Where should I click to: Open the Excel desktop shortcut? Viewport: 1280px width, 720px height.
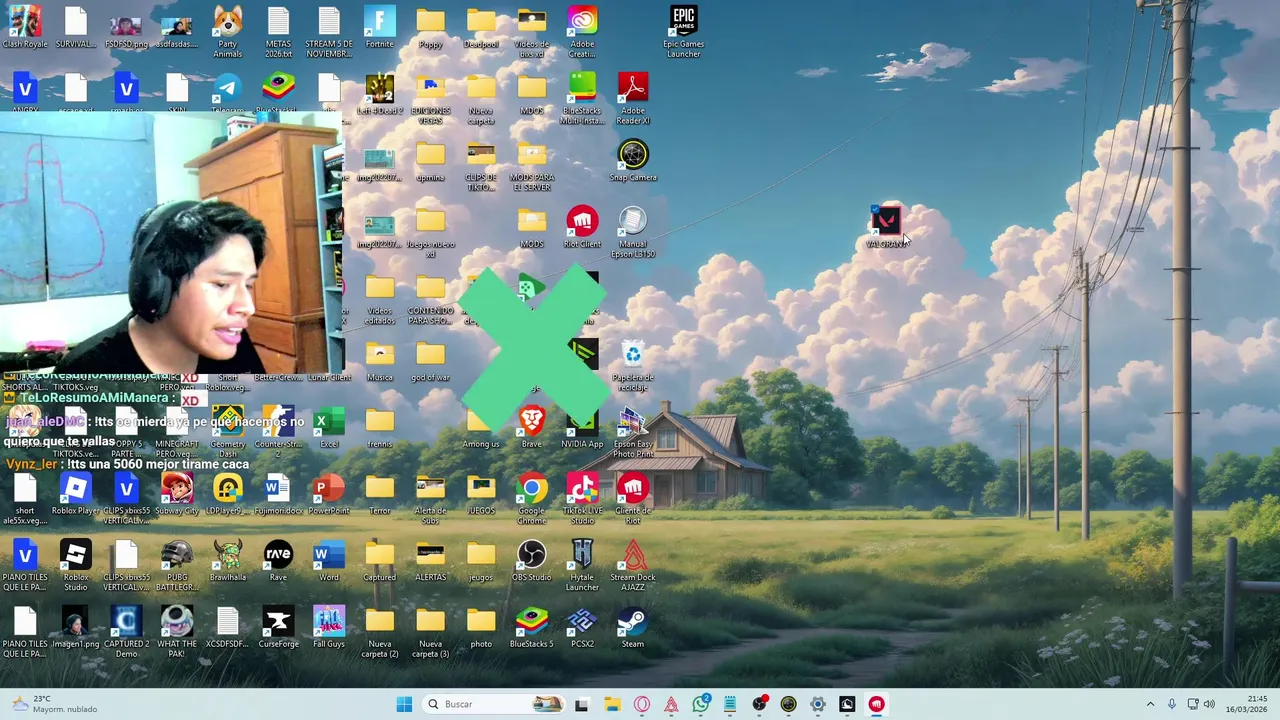coord(329,427)
